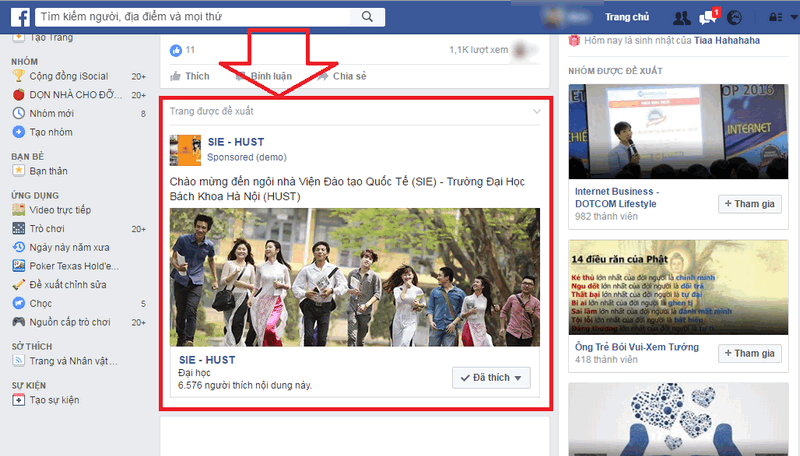Expand the suggested page options chevron
This screenshot has height=456, width=800.
[537, 111]
